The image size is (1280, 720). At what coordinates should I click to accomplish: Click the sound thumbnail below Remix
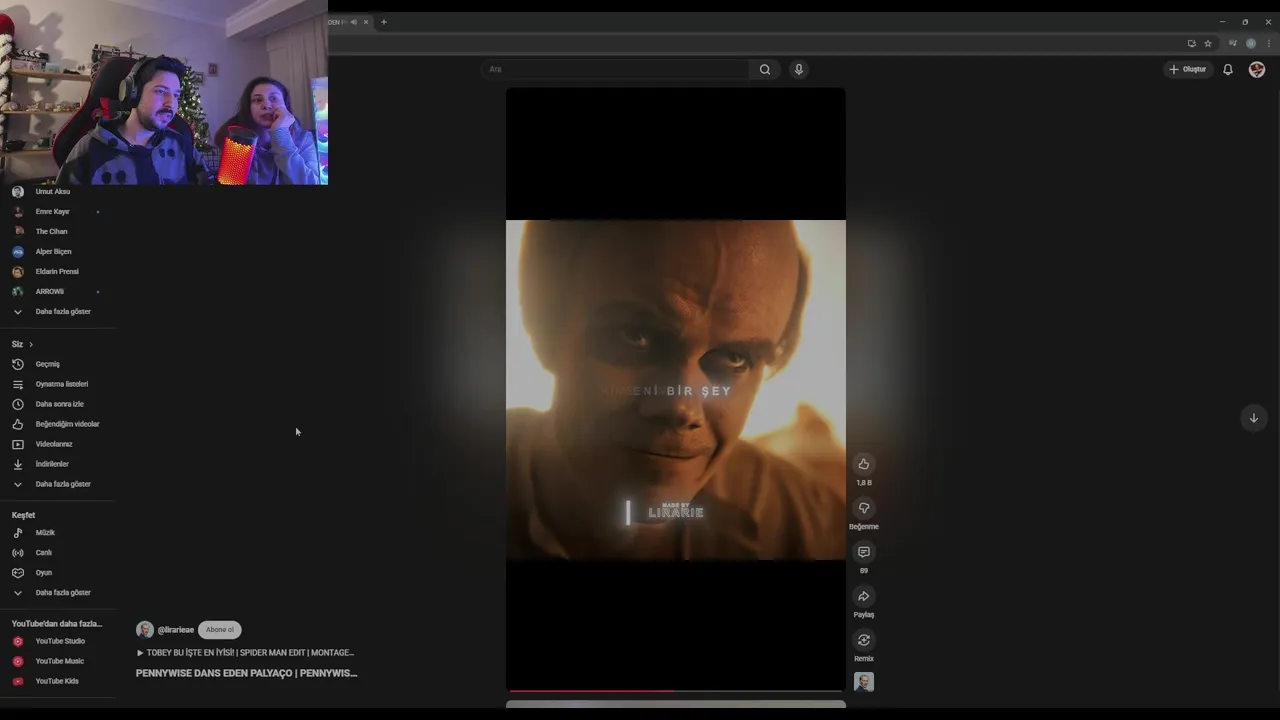pyautogui.click(x=864, y=682)
